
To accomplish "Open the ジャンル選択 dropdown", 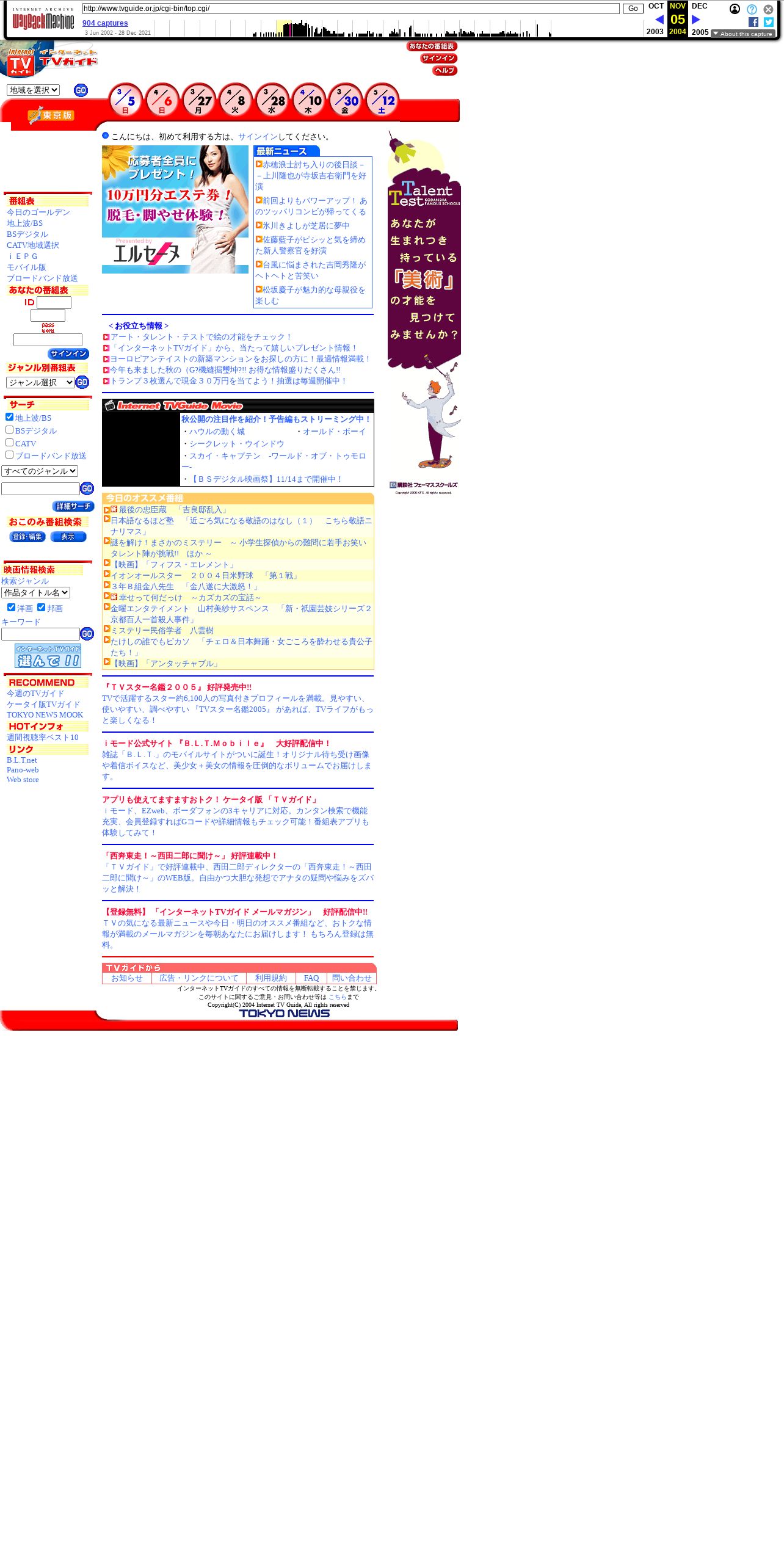I will [x=40, y=382].
